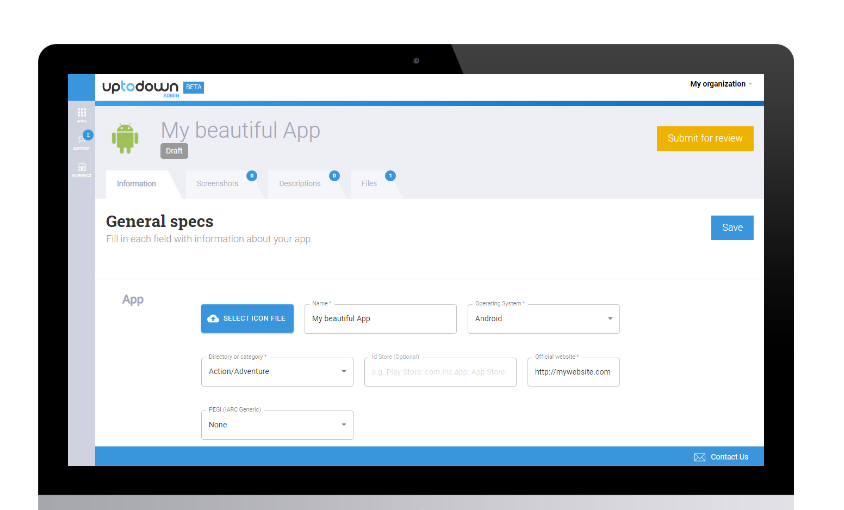The image size is (844, 510).
Task: Click the General specs heading
Action: pos(160,221)
